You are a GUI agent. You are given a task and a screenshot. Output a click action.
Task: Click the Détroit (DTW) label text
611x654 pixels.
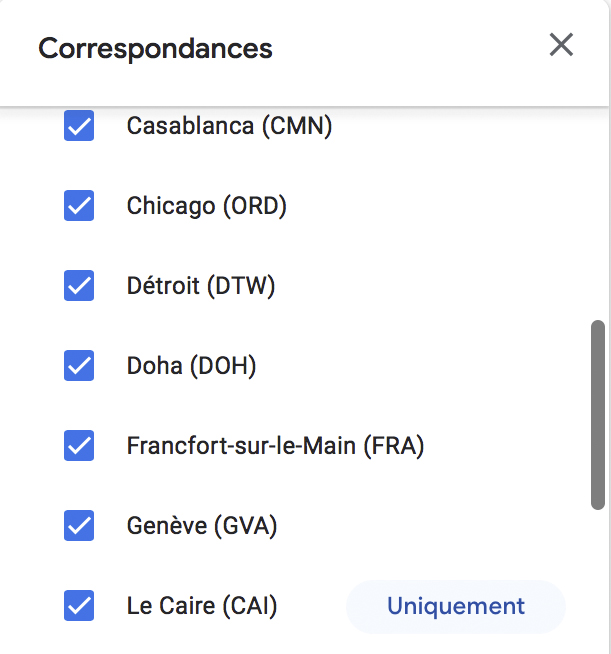click(200, 286)
